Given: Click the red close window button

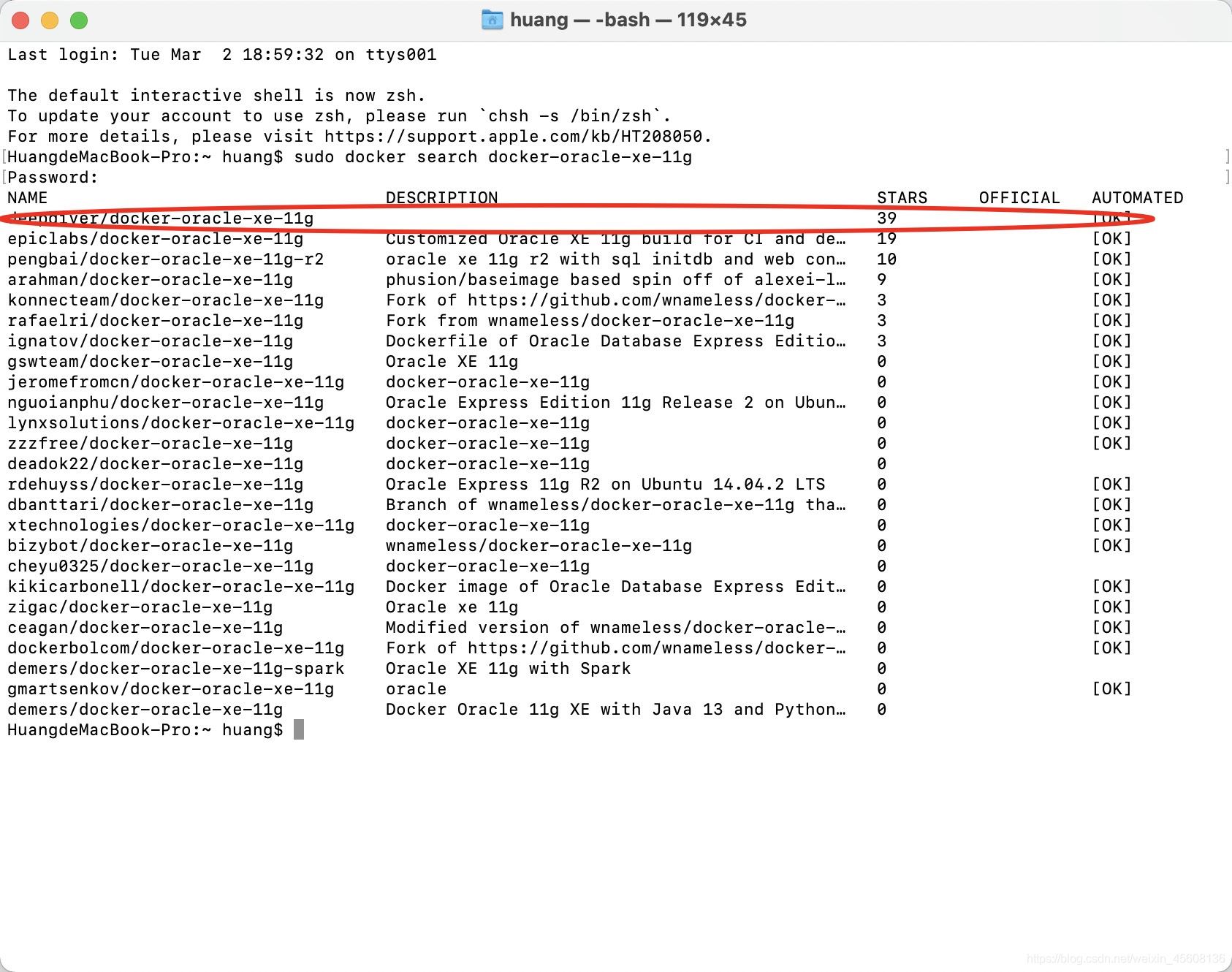Looking at the screenshot, I should pyautogui.click(x=20, y=20).
